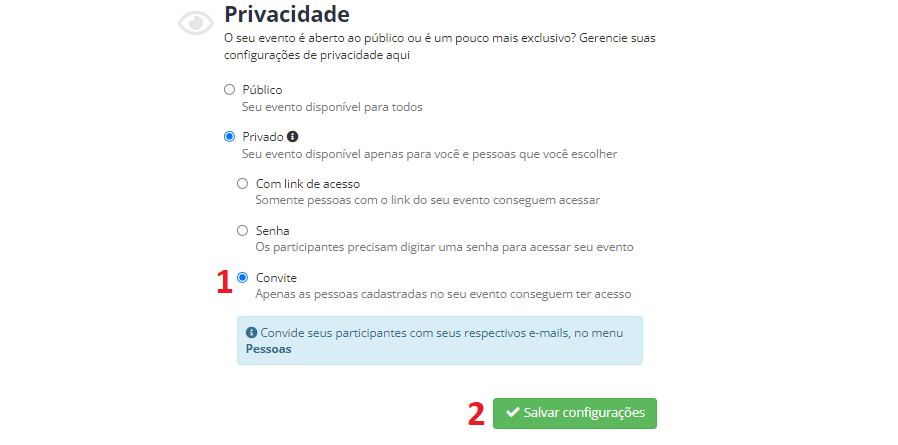Viewport: 898px width, 445px height.
Task: Click the info icon next to Privado
Action: 293,137
